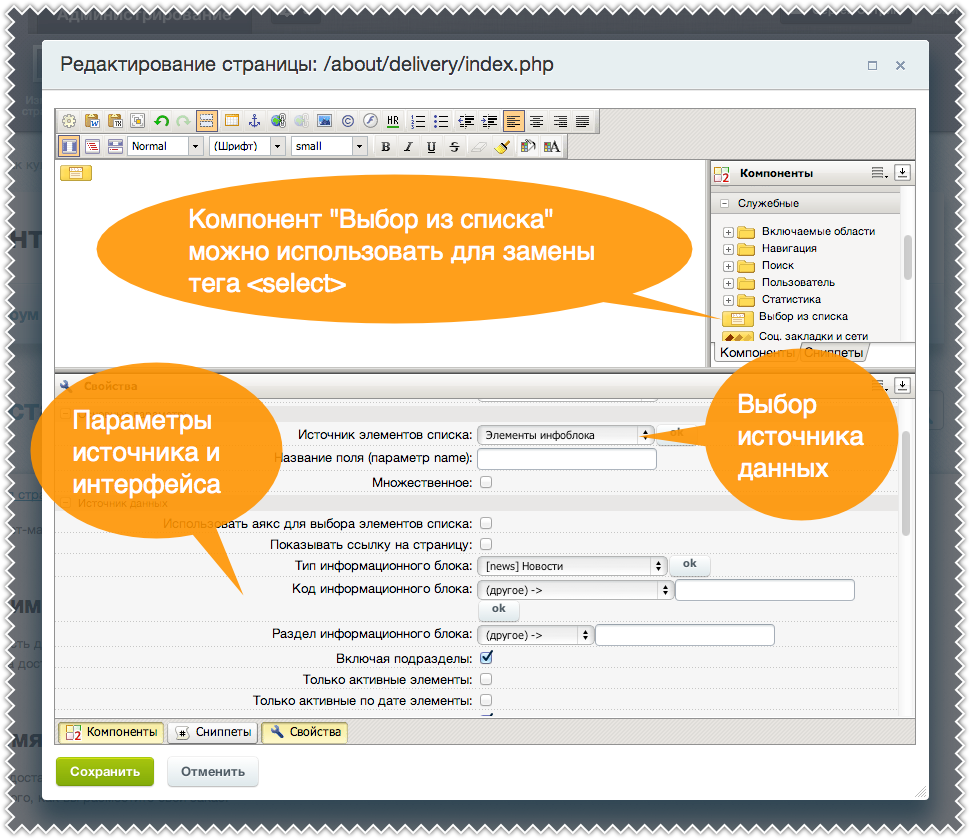
Task: Open the "Источник элементов списка" dropdown
Action: click(565, 435)
